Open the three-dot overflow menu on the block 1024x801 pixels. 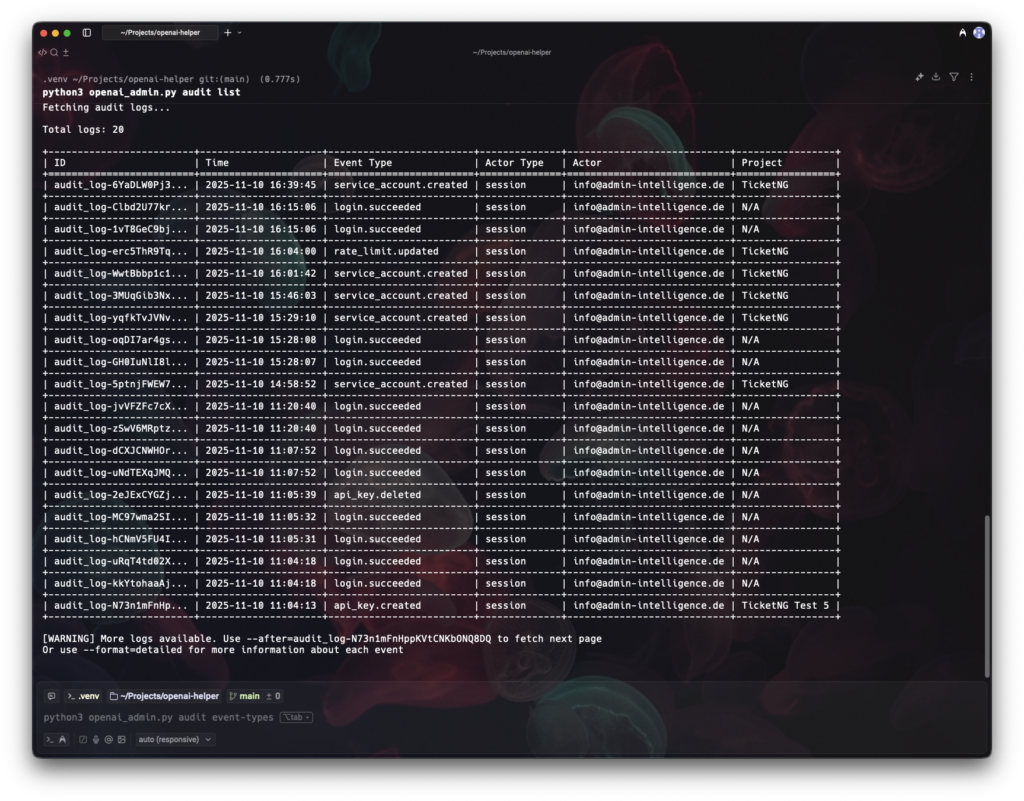point(972,76)
